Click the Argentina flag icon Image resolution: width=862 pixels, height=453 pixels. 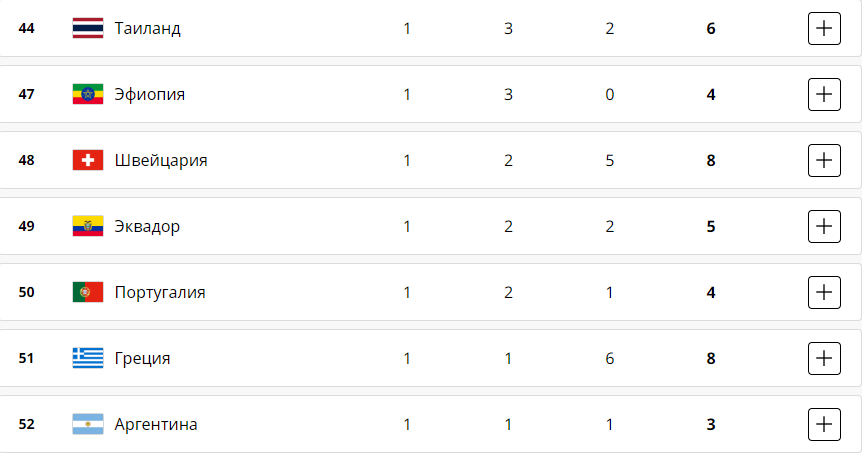(88, 424)
